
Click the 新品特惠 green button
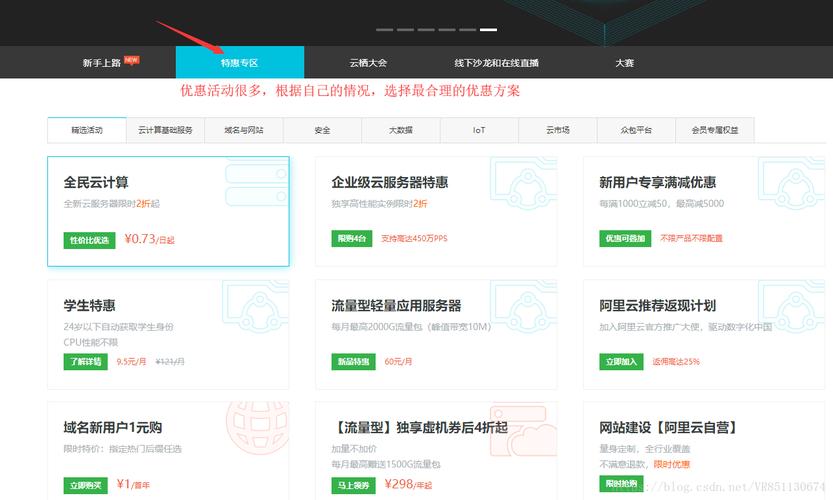click(x=353, y=362)
